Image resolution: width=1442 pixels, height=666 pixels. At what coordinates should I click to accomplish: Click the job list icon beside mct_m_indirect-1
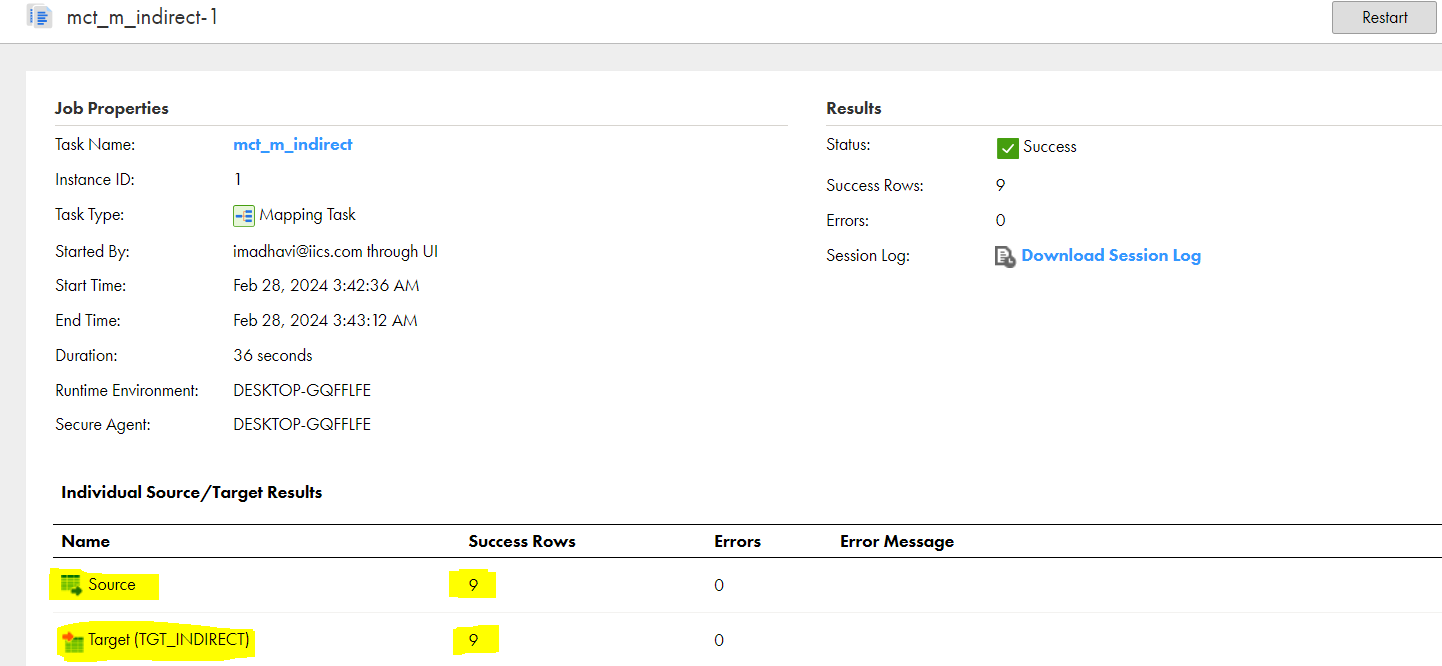click(40, 17)
